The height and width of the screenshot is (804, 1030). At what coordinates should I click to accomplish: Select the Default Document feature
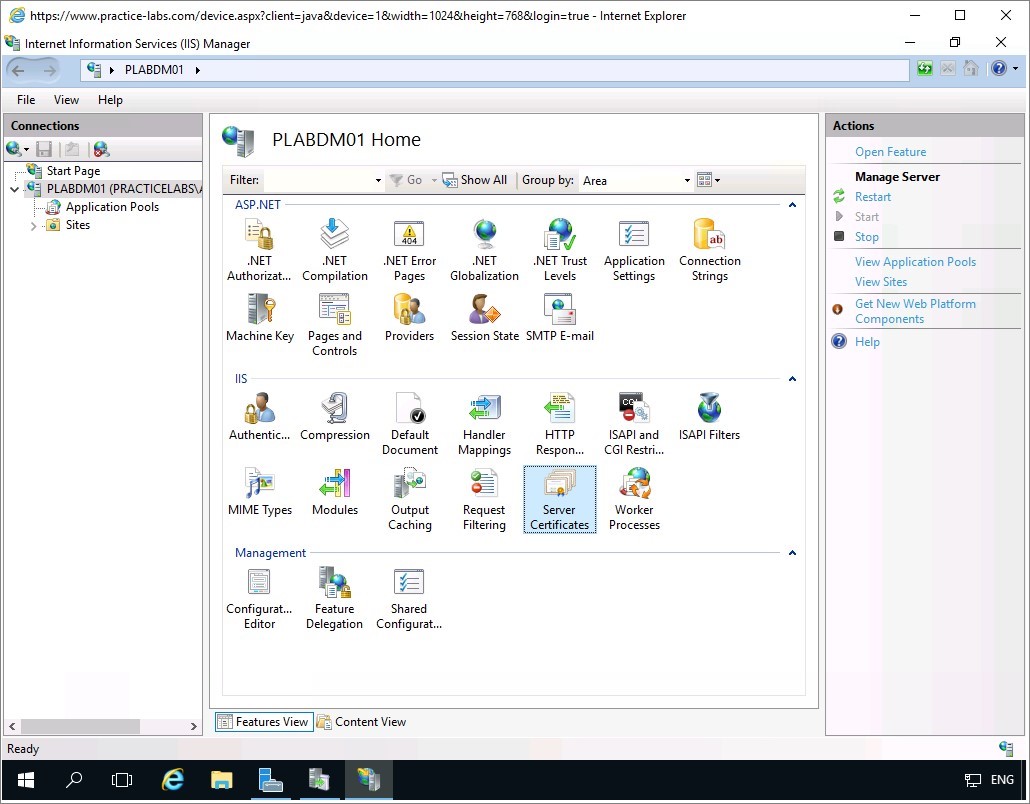(410, 423)
